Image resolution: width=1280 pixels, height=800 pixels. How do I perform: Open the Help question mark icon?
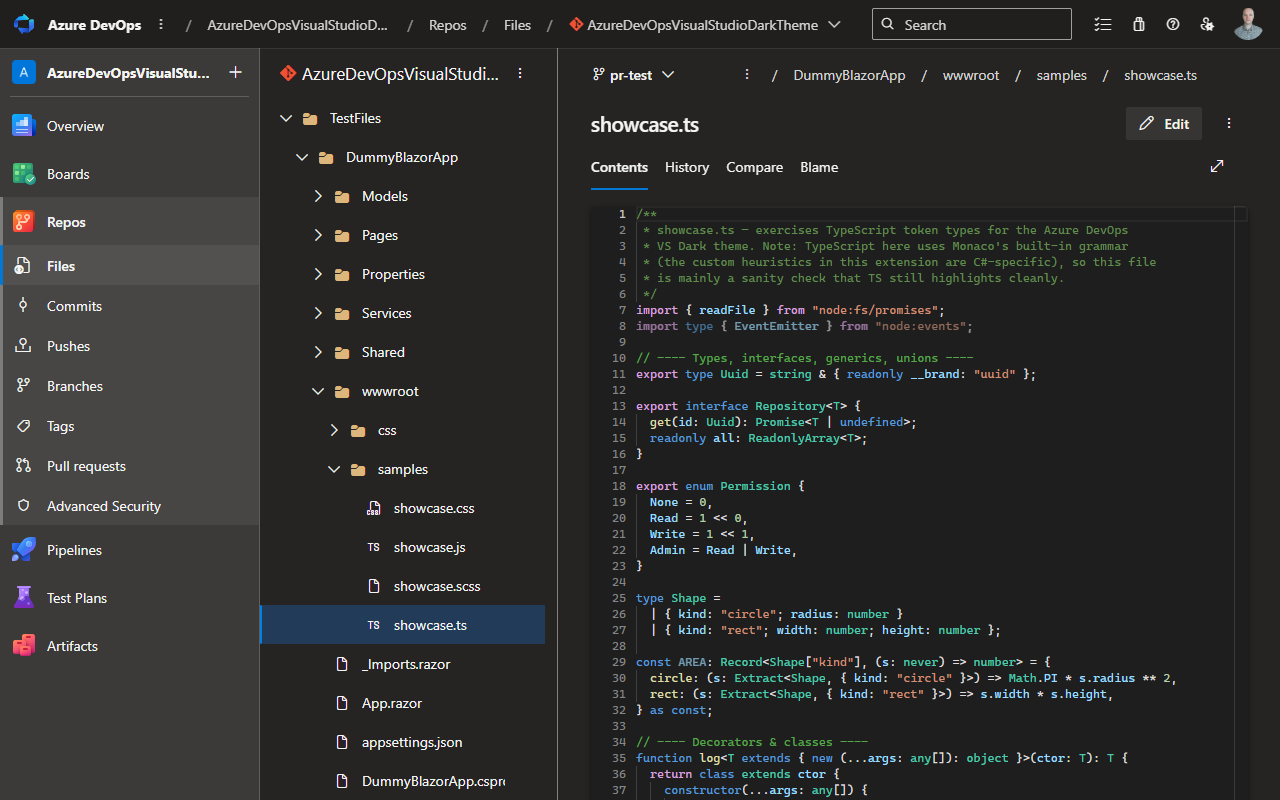click(1173, 24)
